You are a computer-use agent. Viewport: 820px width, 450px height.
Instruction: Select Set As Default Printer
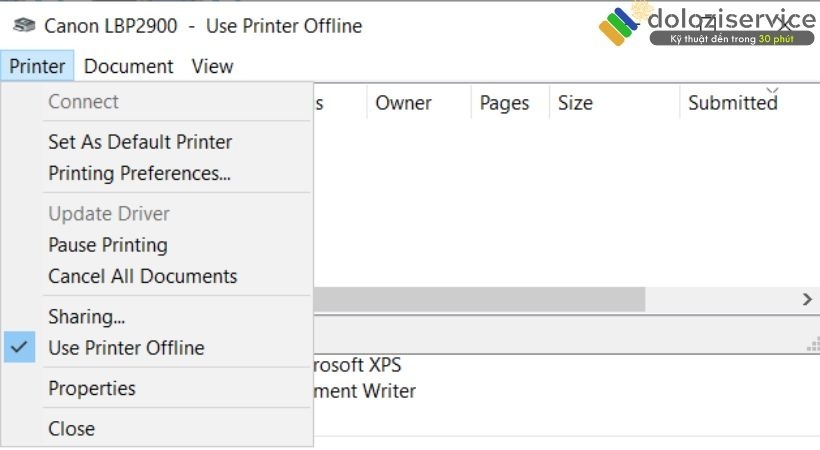tap(140, 142)
